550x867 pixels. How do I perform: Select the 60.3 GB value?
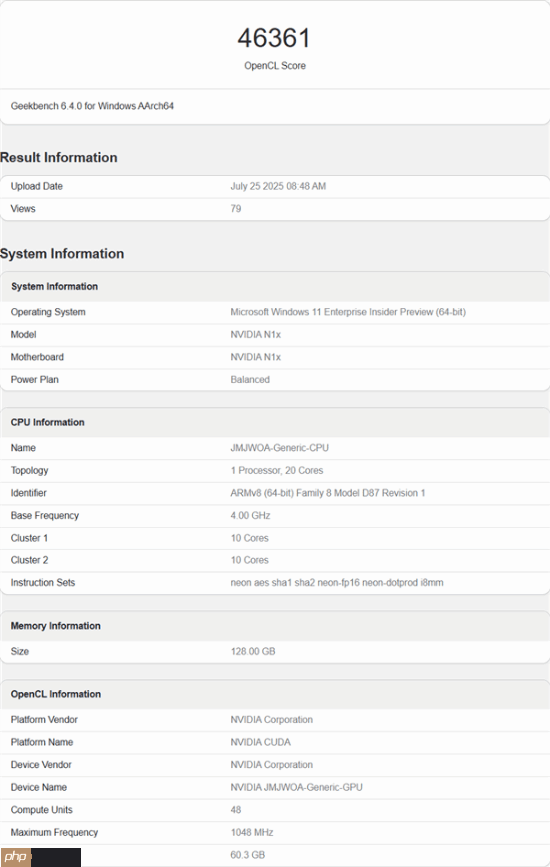pos(248,855)
